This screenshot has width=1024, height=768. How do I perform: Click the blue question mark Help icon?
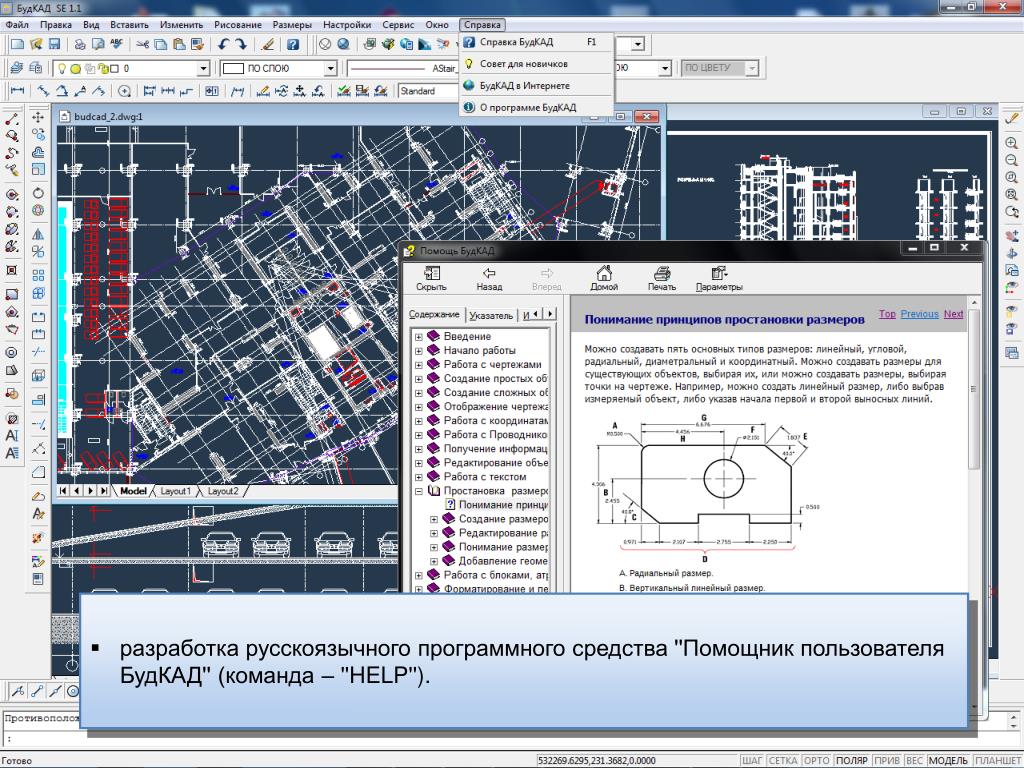pos(293,44)
